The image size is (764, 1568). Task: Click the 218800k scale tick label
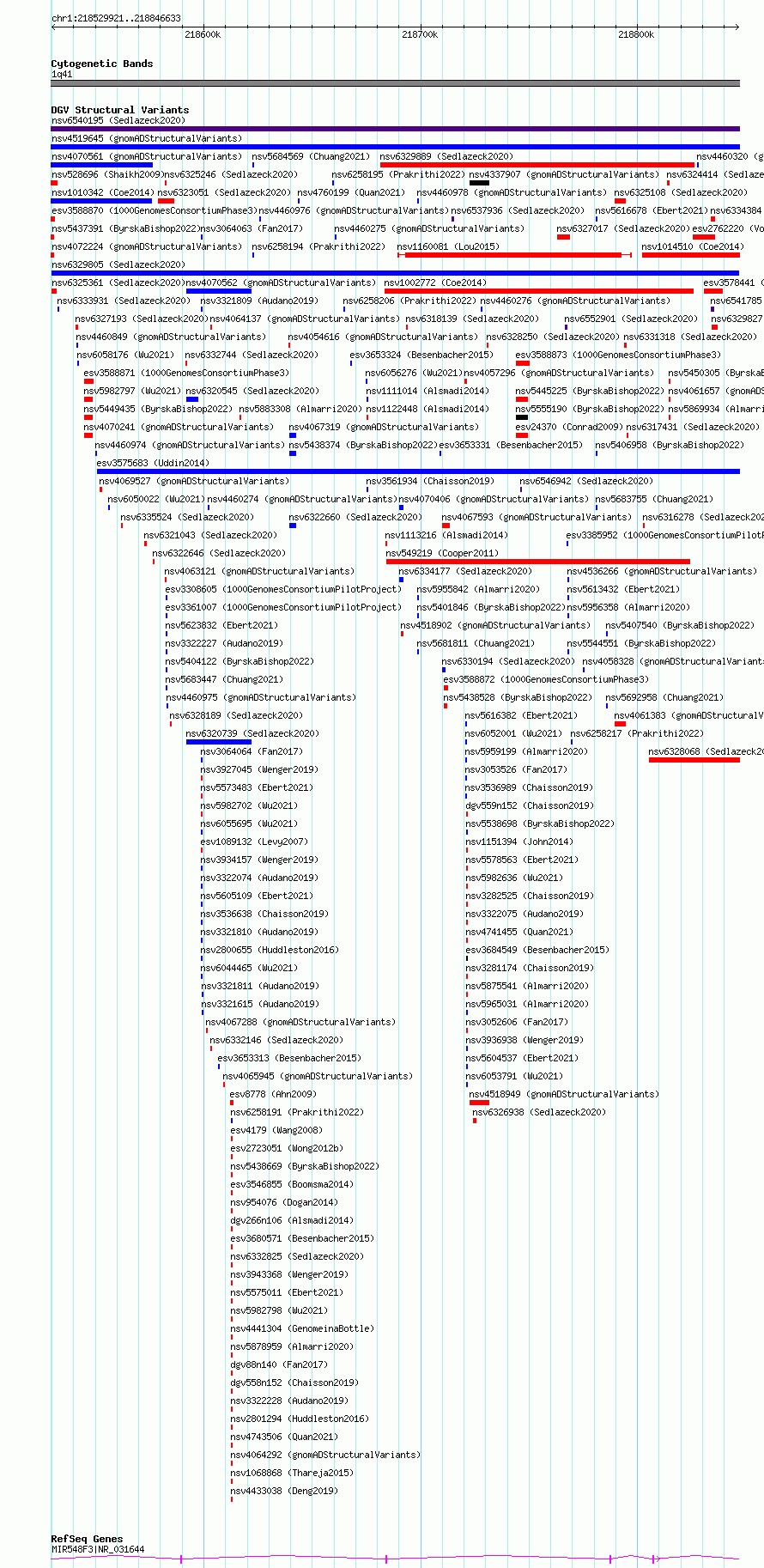pyautogui.click(x=636, y=34)
